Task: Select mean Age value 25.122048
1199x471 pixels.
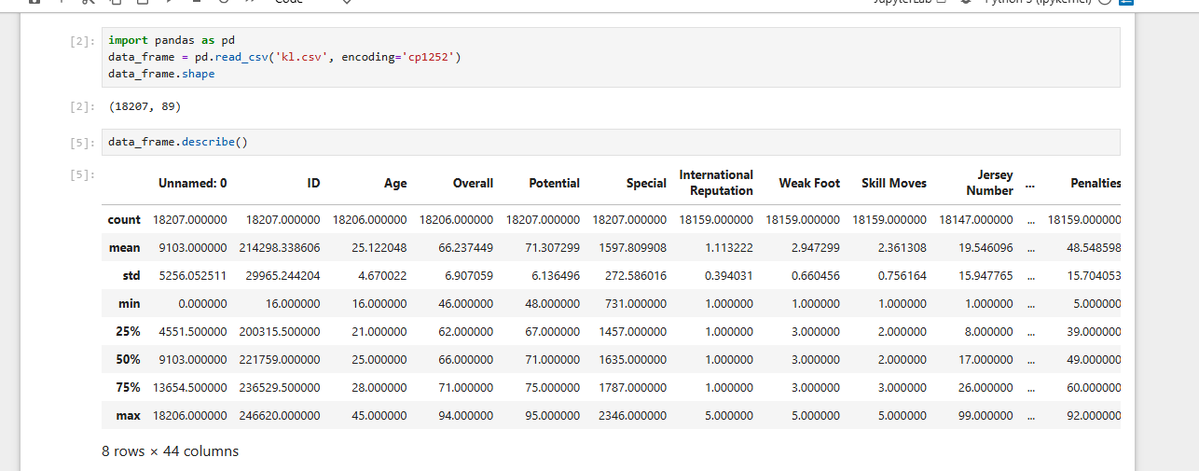Action: [x=380, y=248]
